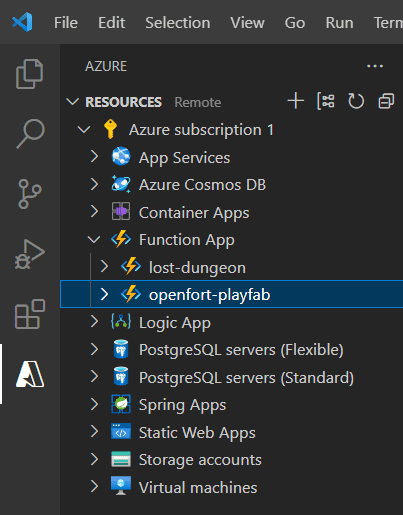The height and width of the screenshot is (515, 403).
Task: Expand the Azure Cosmos DB chevron
Action: [94, 184]
